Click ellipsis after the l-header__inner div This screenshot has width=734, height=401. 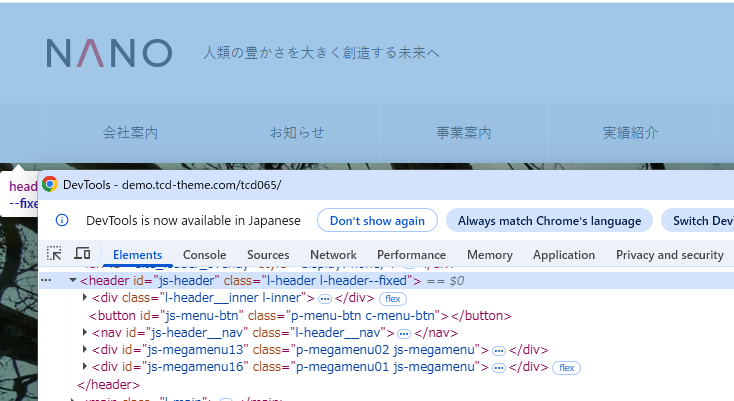click(324, 298)
